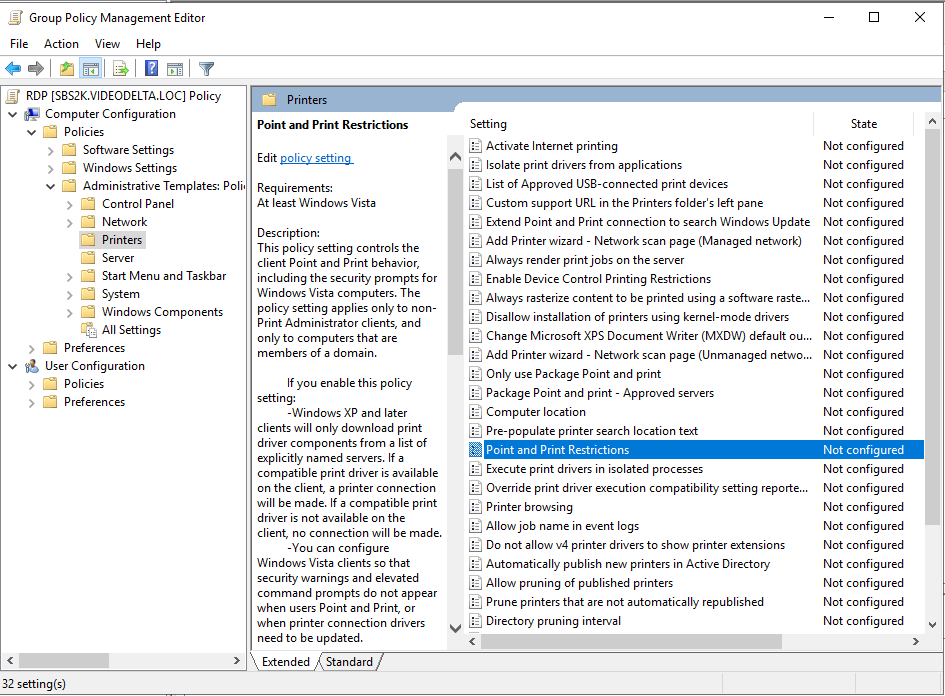The image size is (945, 696).
Task: Open the Action menu
Action: [61, 44]
